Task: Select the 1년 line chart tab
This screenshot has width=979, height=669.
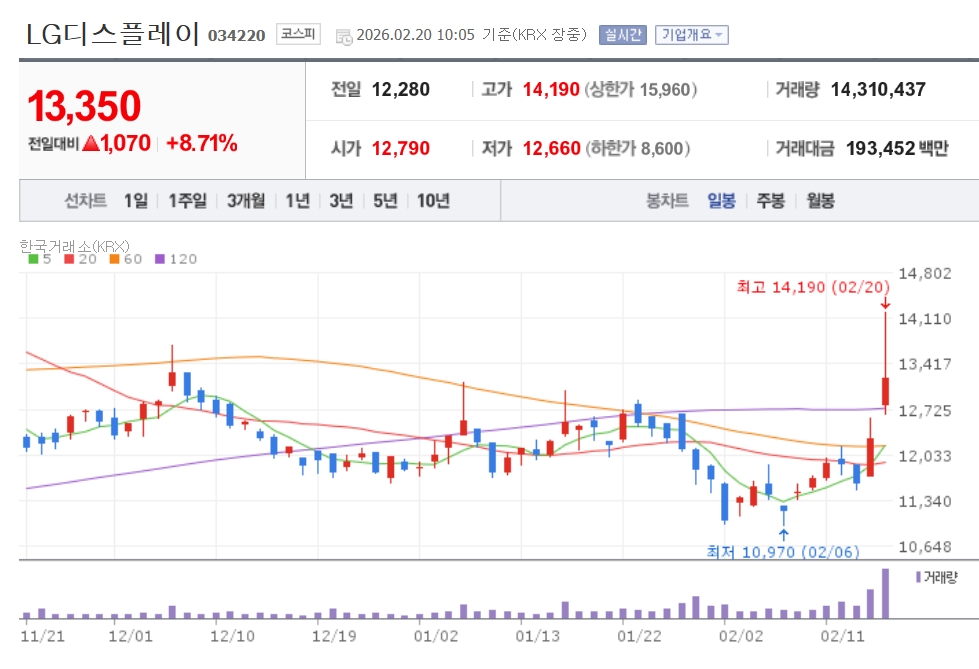Action: point(297,201)
